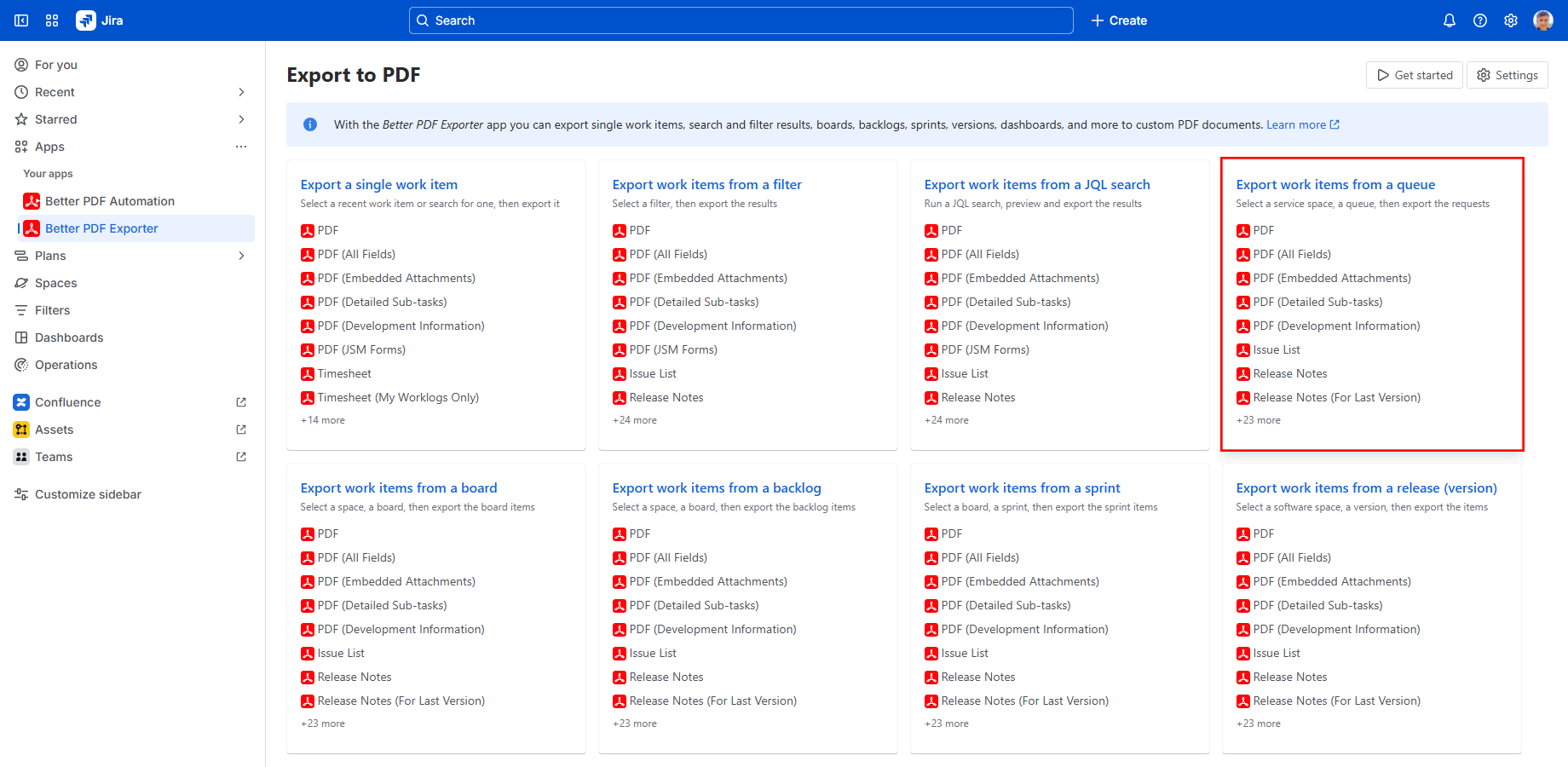Viewport: 1568px width, 767px height.
Task: Open the settings gear in the top bar
Action: pyautogui.click(x=1510, y=20)
